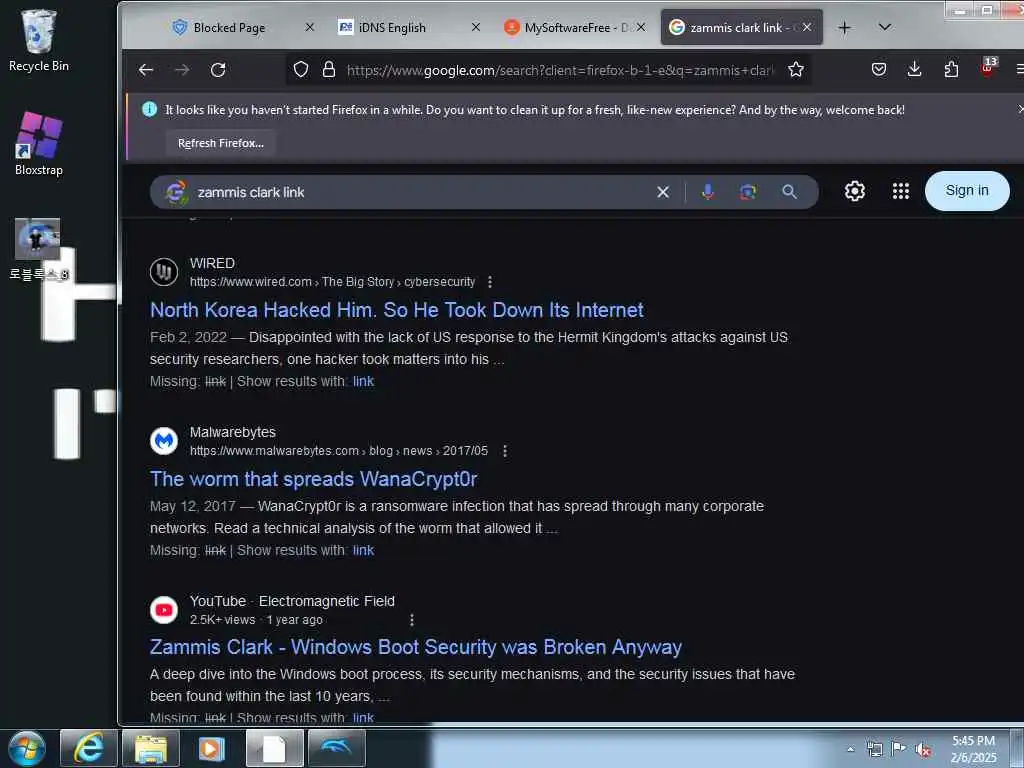Click 'link' under the Malwarebytes result
The width and height of the screenshot is (1024, 768).
tap(363, 551)
